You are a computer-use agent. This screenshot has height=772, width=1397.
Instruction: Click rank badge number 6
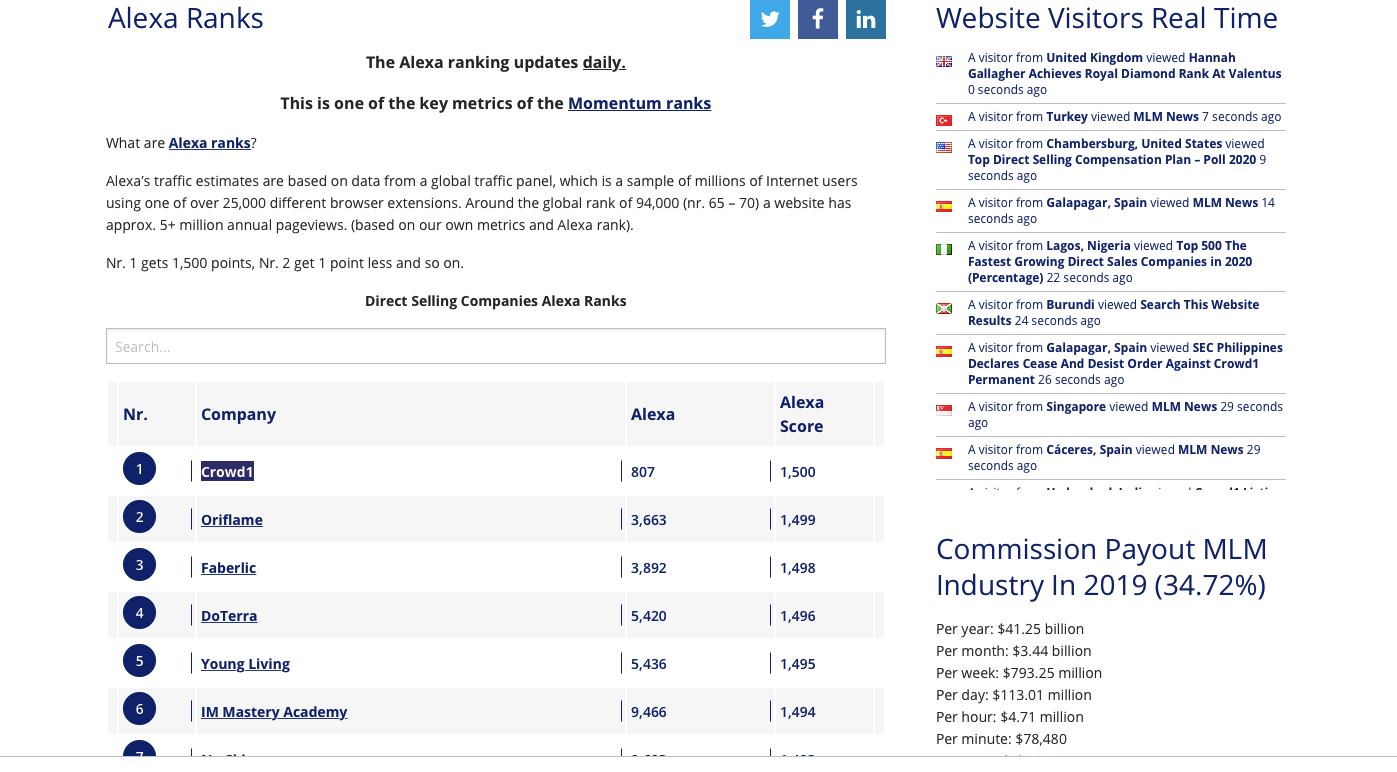click(x=139, y=709)
